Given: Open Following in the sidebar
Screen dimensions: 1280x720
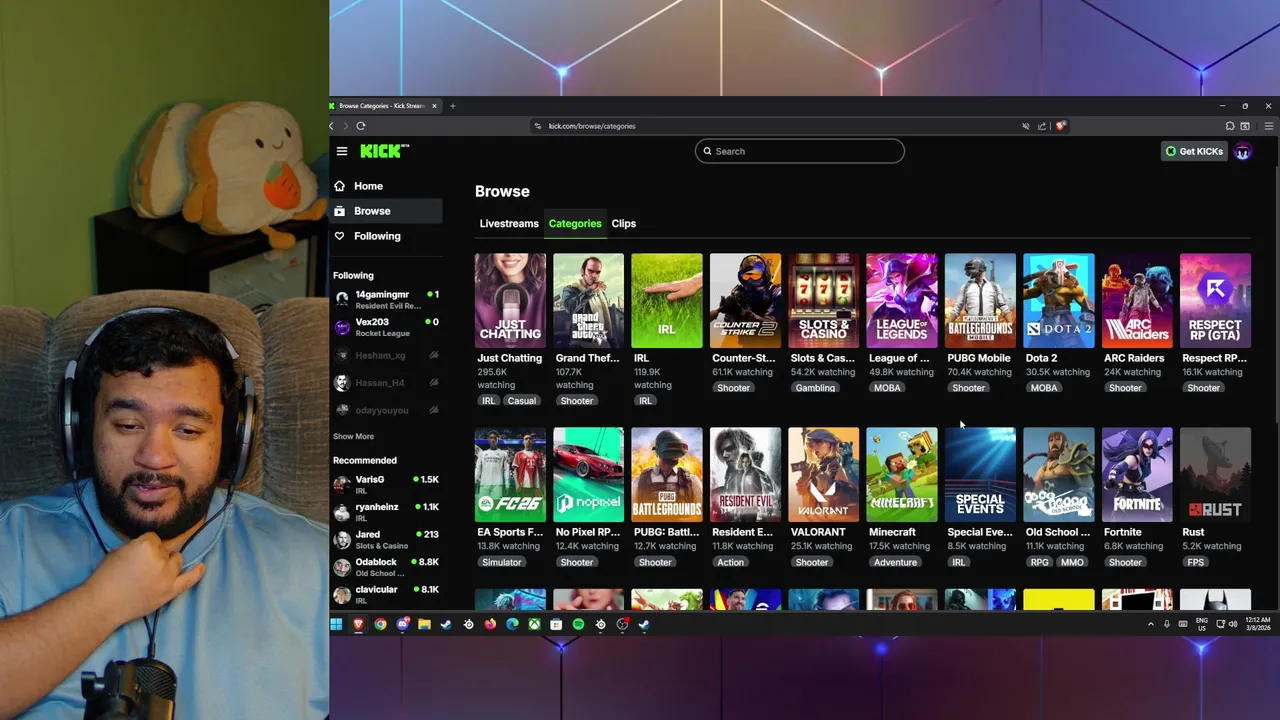Looking at the screenshot, I should (x=386, y=236).
